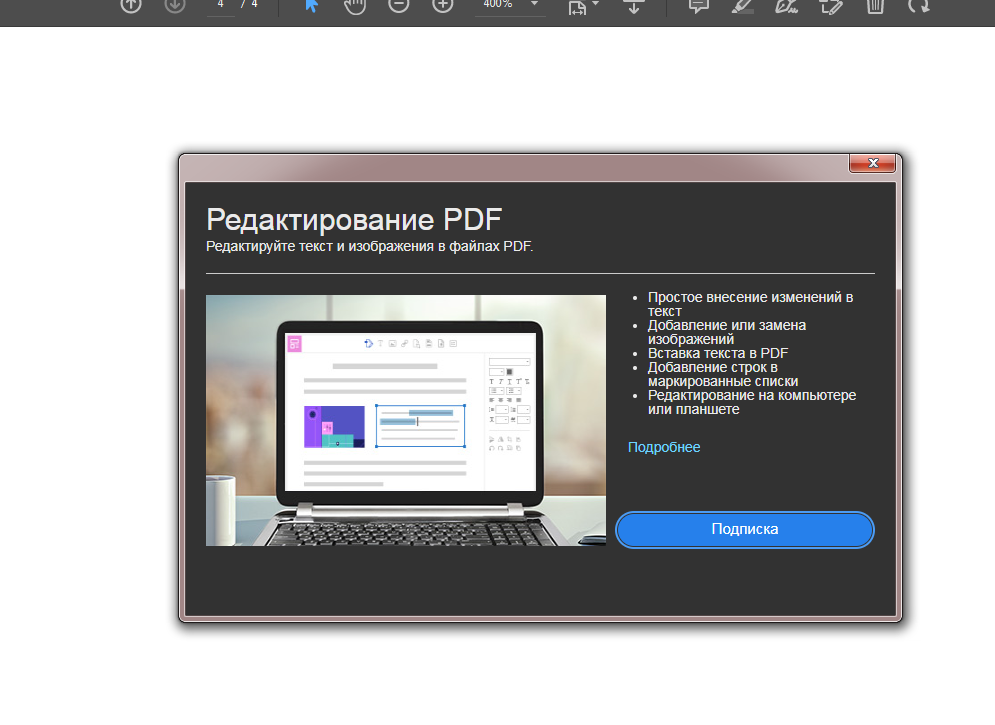Zoom out with the minus icon
The image size is (995, 725).
(x=399, y=5)
